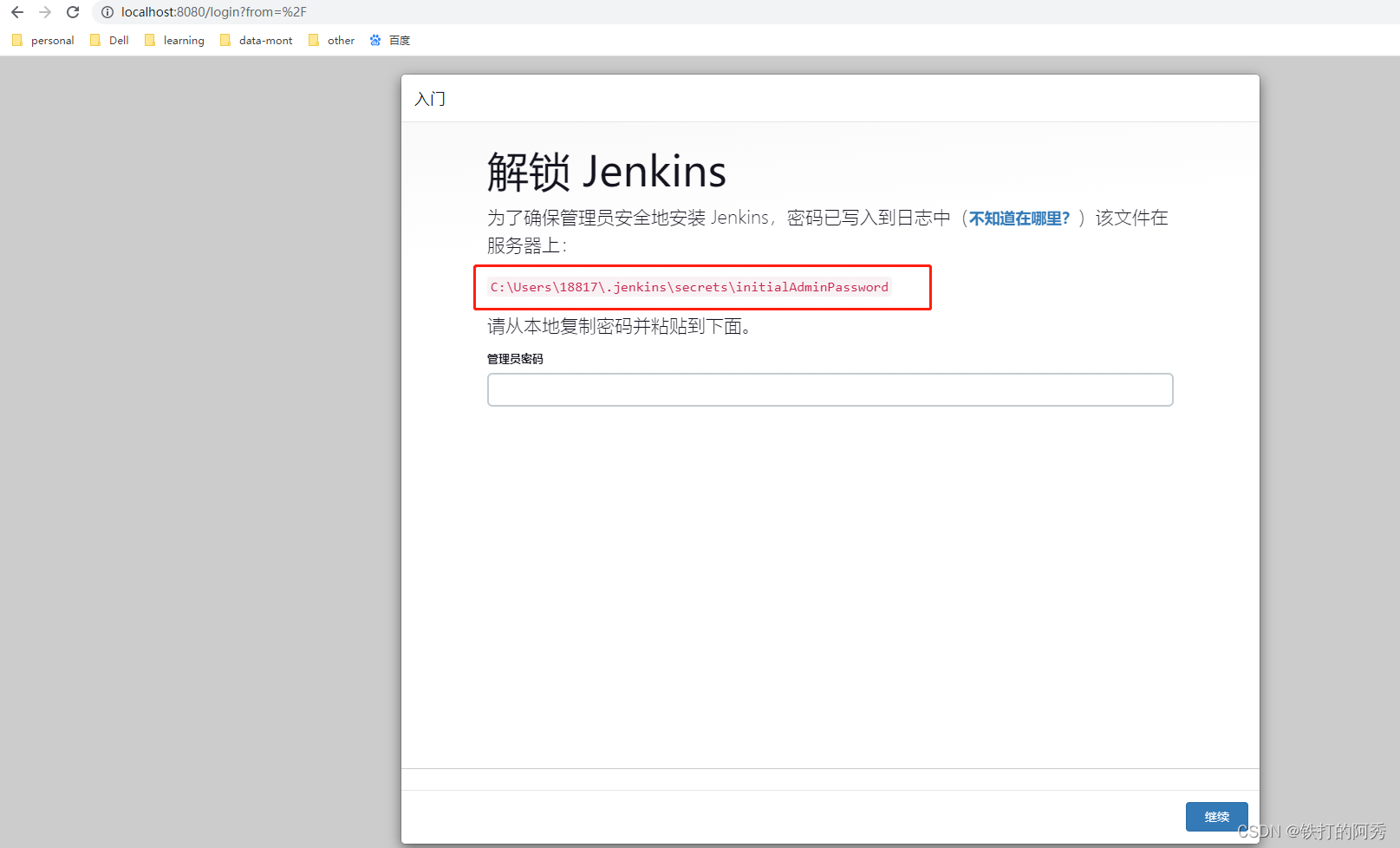Click the 继续 continue button
1400x848 pixels.
(x=1216, y=817)
